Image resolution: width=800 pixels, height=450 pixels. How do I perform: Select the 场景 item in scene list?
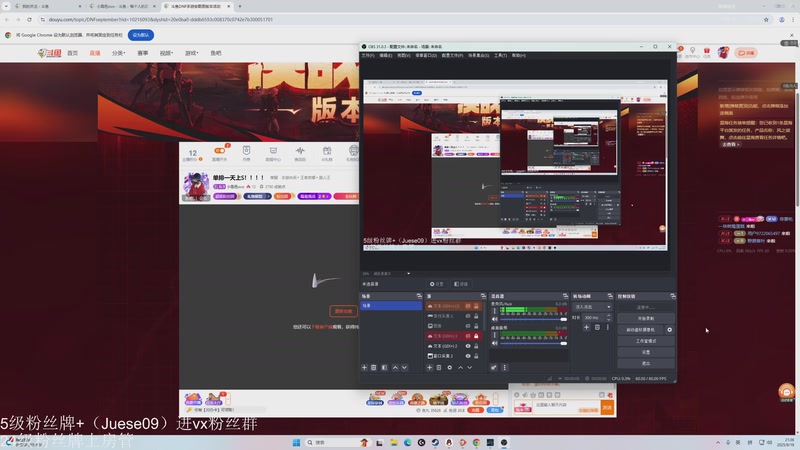(x=391, y=306)
